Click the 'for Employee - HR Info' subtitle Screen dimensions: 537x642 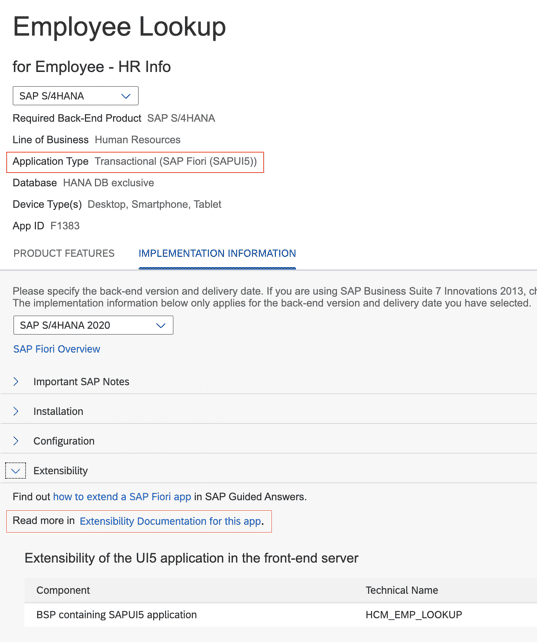click(x=92, y=67)
